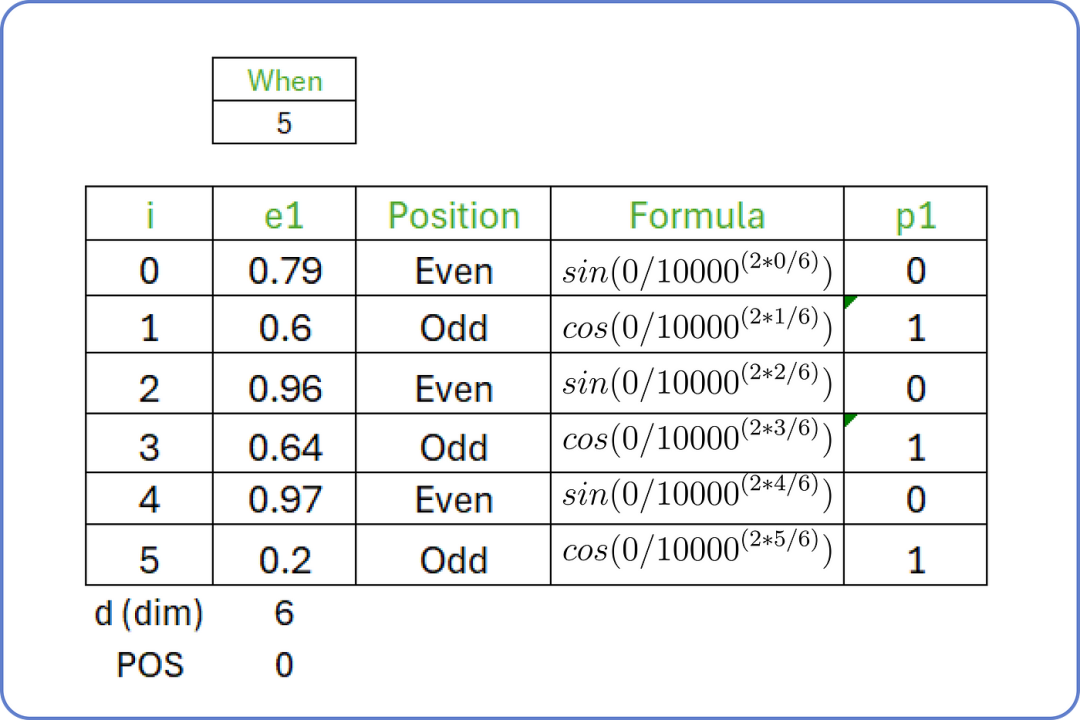Select the 'e1' column header
This screenshot has width=1080, height=720.
point(284,215)
